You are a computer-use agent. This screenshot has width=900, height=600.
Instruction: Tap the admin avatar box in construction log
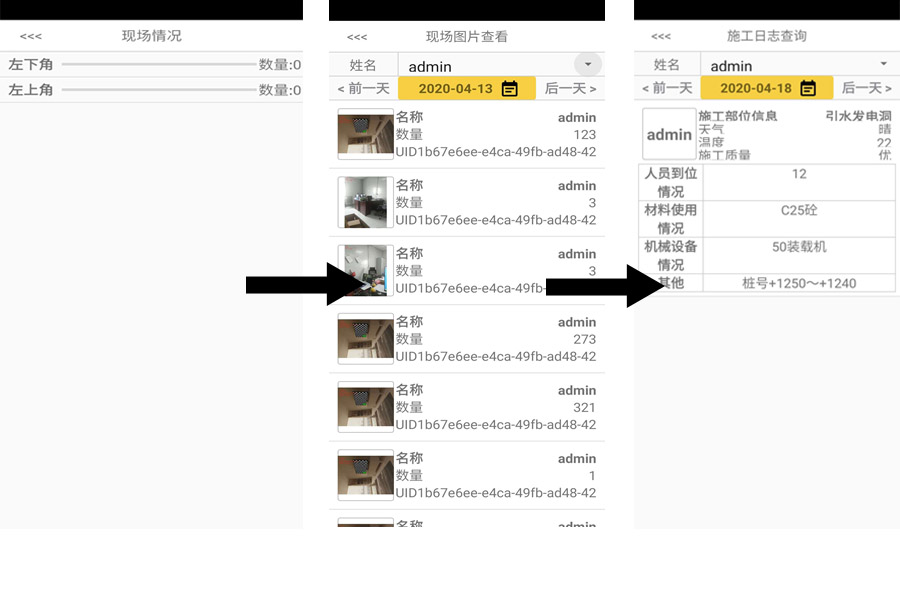click(x=669, y=135)
